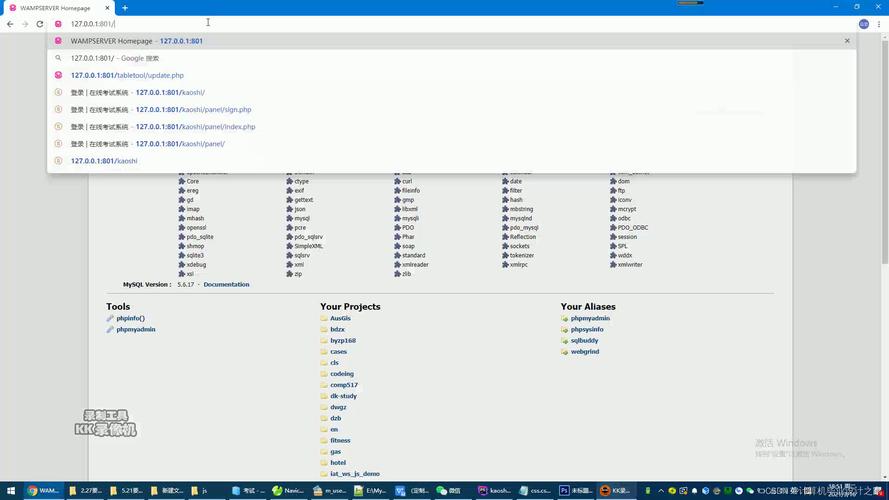This screenshot has height=500, width=889.
Task: Open the Chrome three-dot menu
Action: 879,24
